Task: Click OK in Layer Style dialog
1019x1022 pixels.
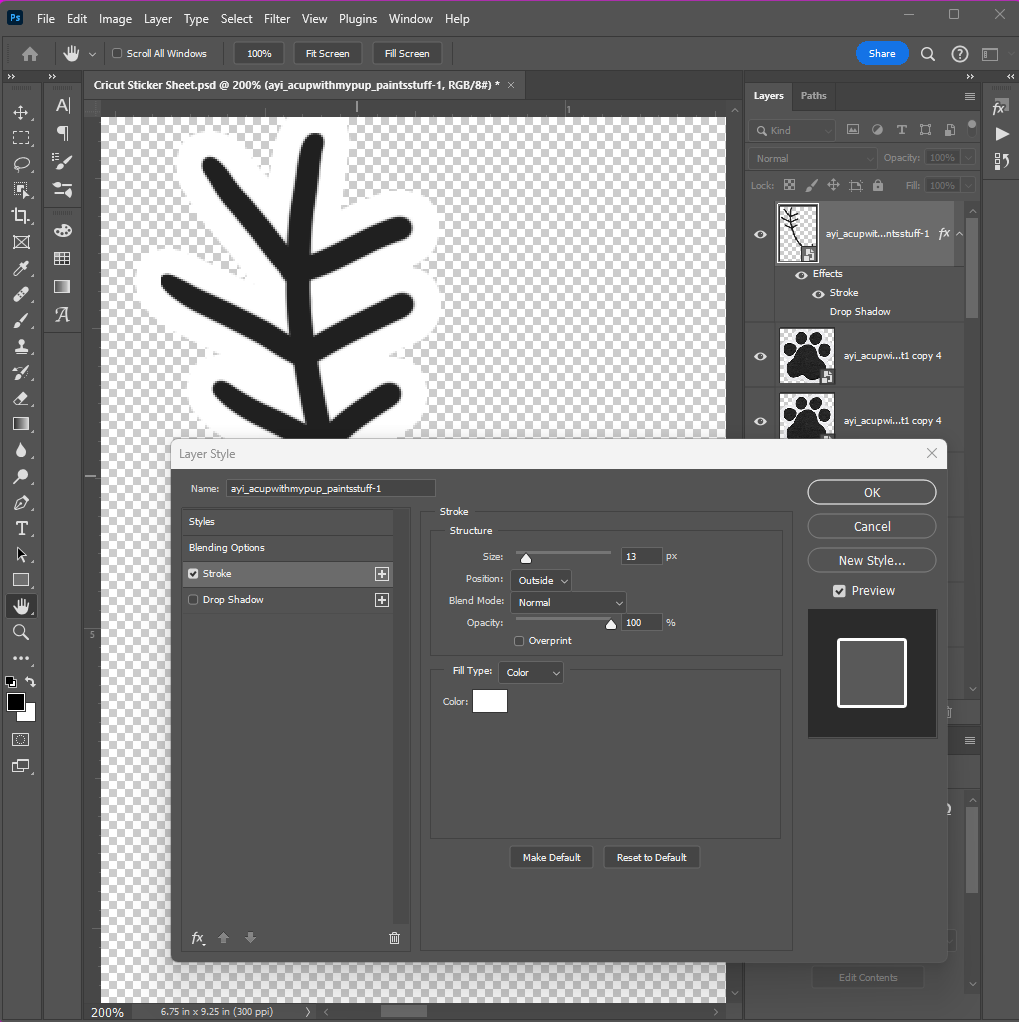Action: pos(872,492)
